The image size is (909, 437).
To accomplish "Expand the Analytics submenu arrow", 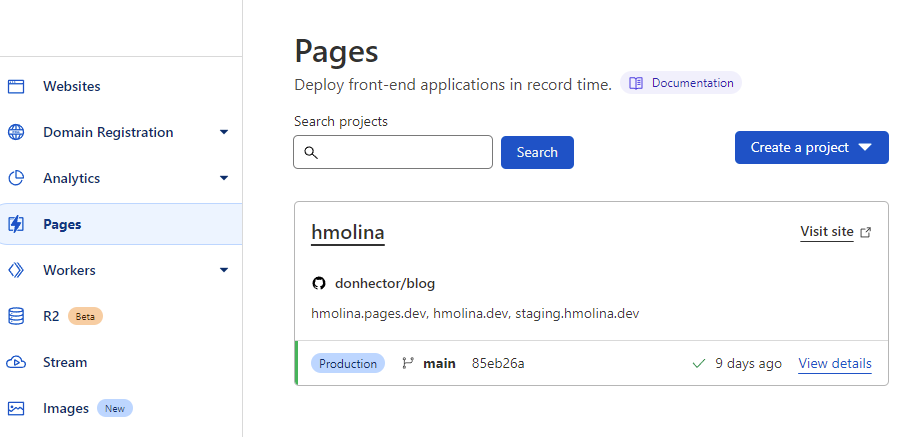I will coord(224,178).
